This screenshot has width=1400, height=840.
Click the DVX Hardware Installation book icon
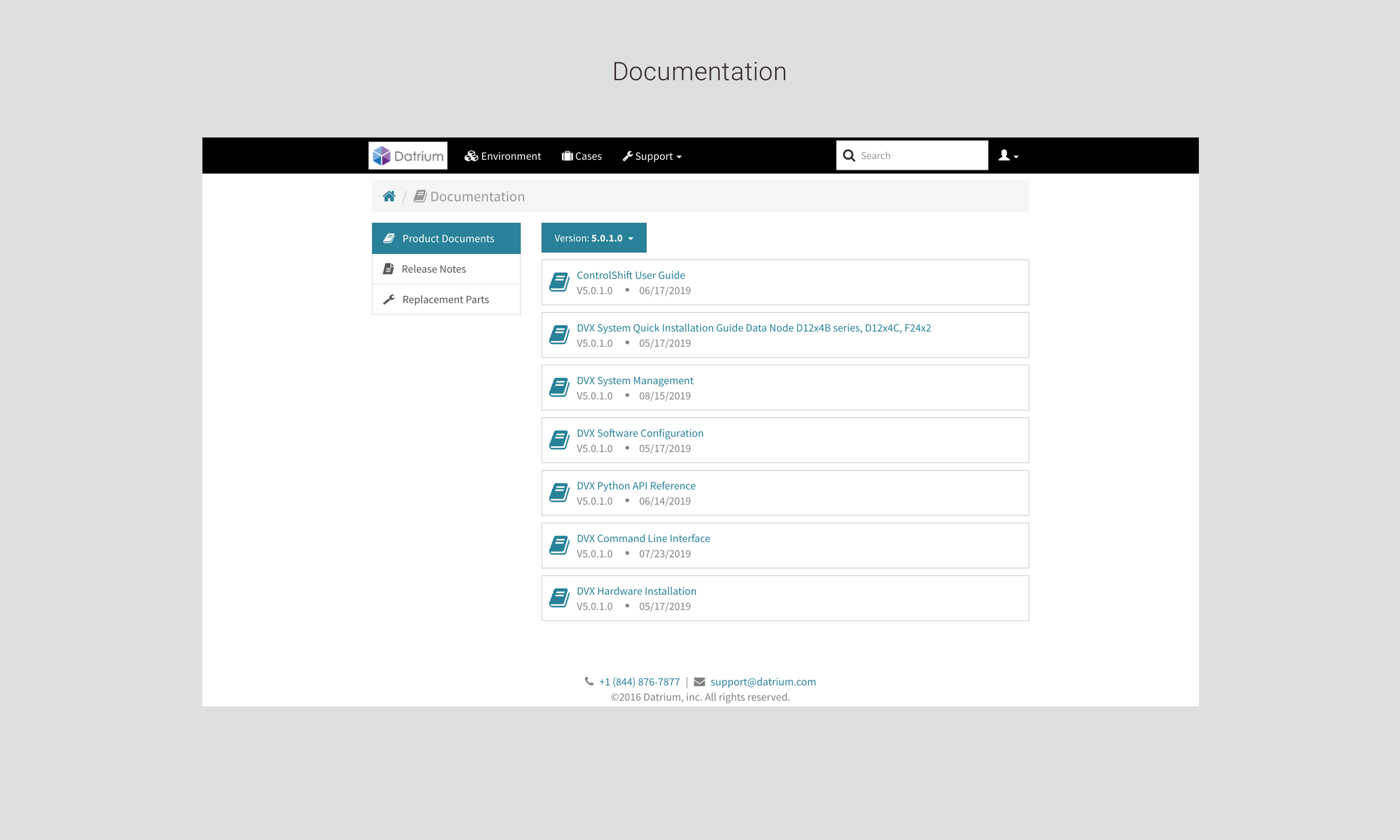(x=559, y=599)
